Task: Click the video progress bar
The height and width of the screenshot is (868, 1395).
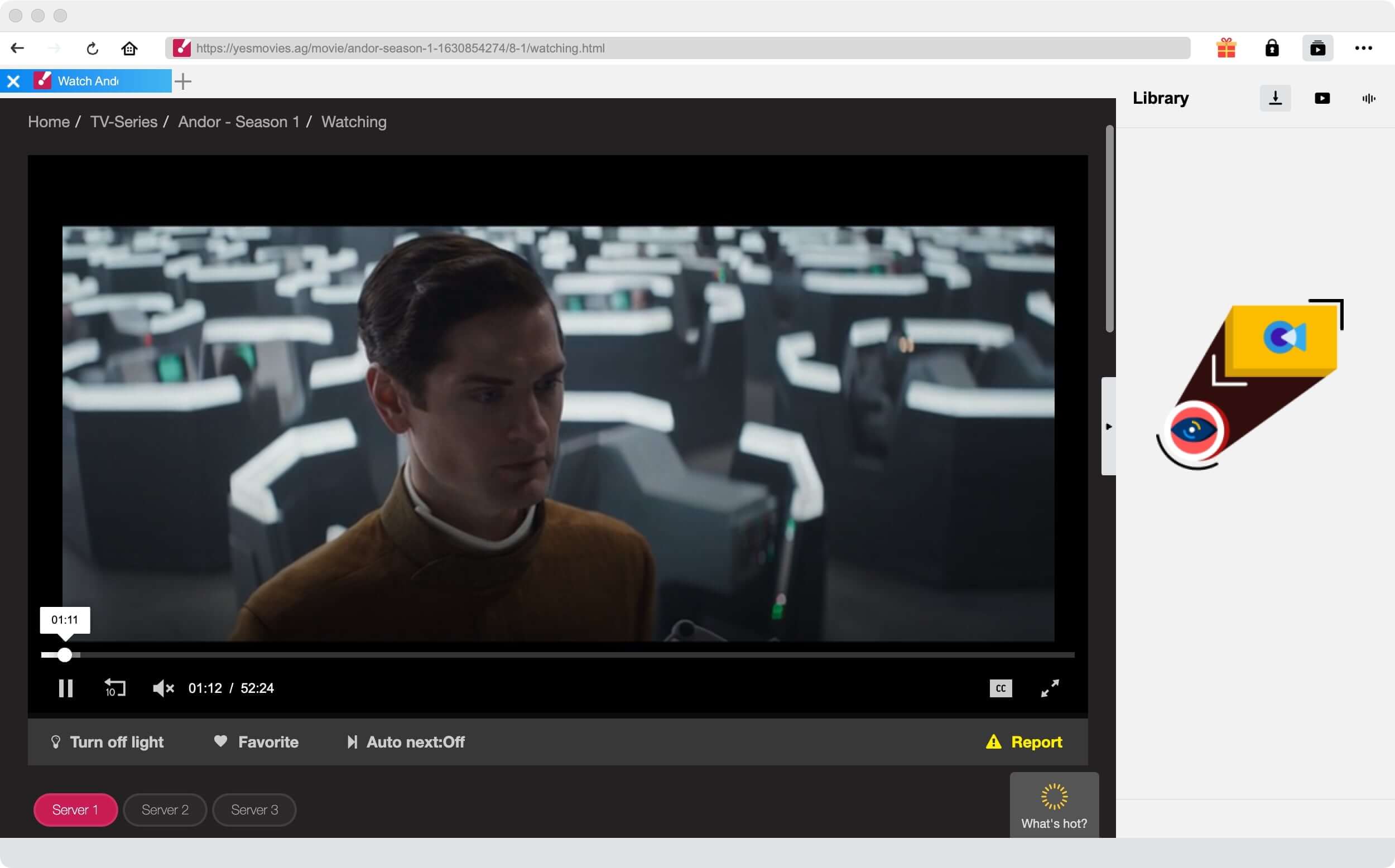Action: coord(557,654)
